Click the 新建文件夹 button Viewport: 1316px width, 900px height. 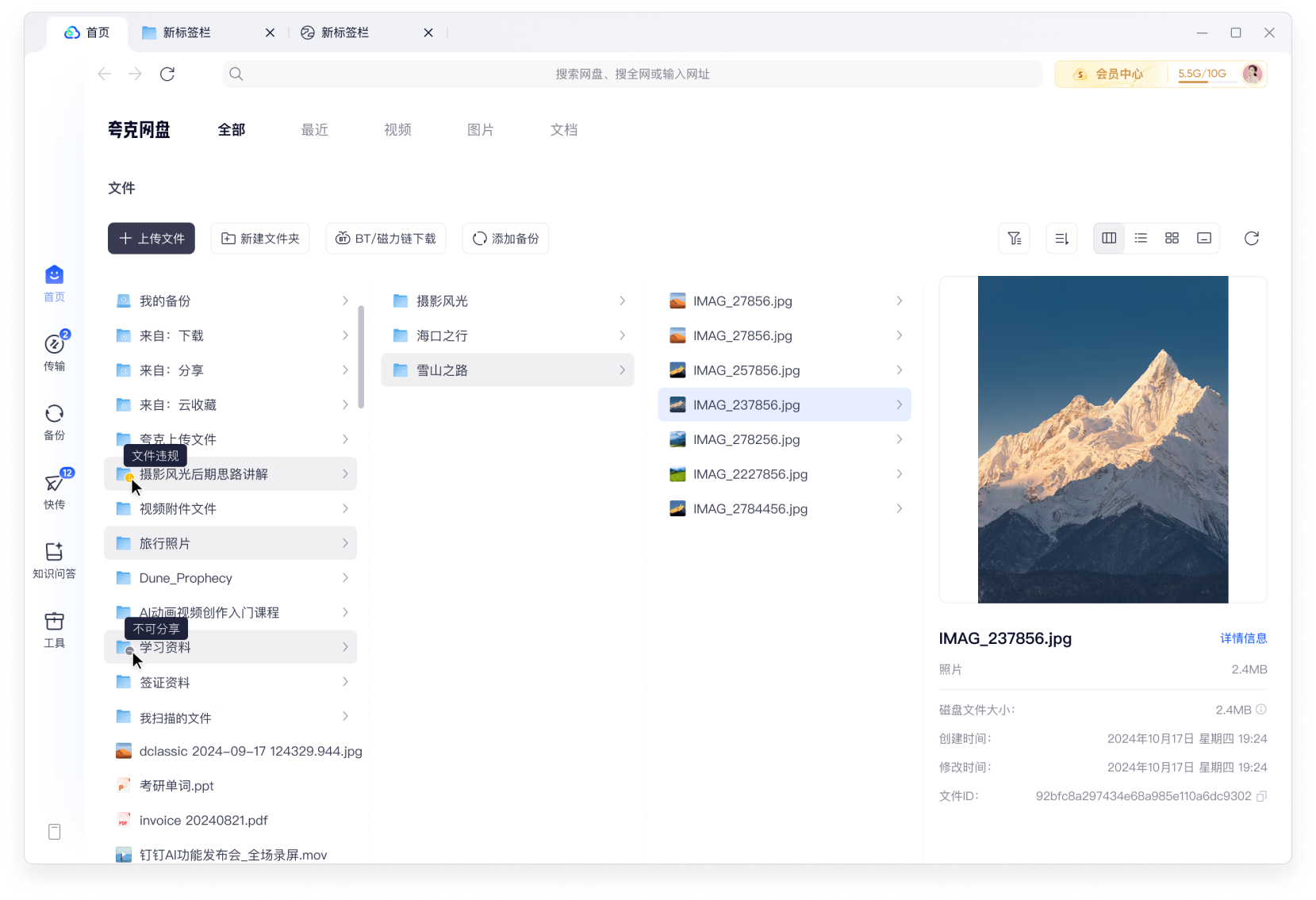click(x=260, y=239)
